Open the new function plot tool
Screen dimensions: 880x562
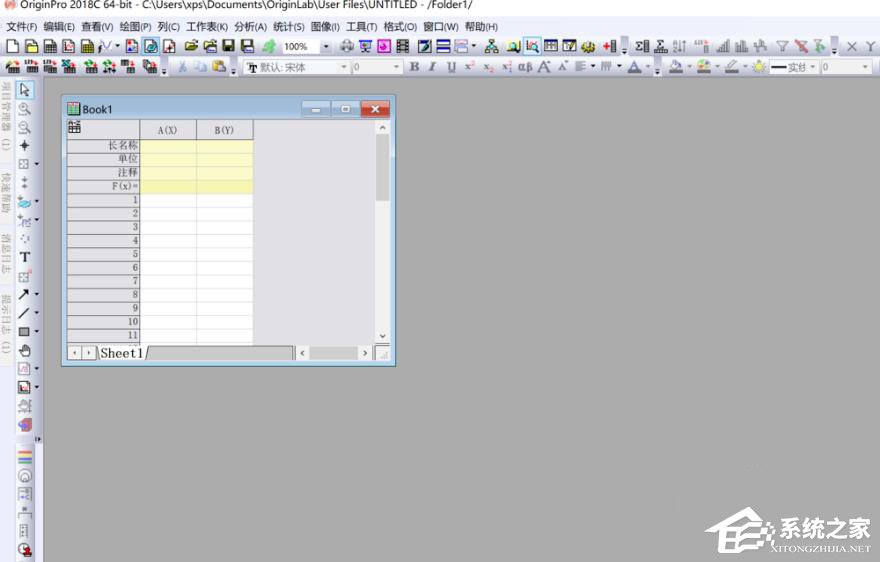coord(105,47)
